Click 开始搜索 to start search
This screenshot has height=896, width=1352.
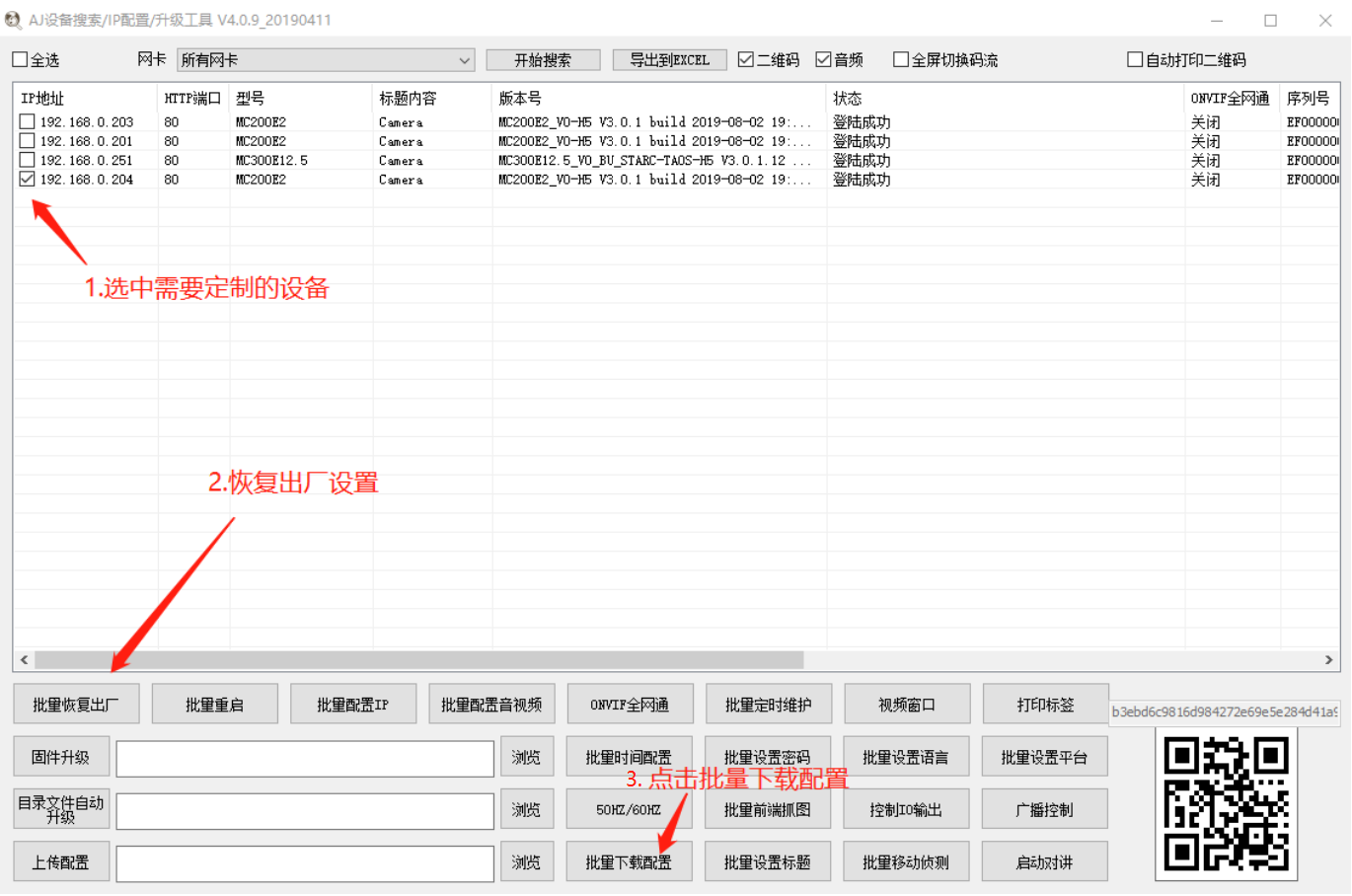coord(543,60)
